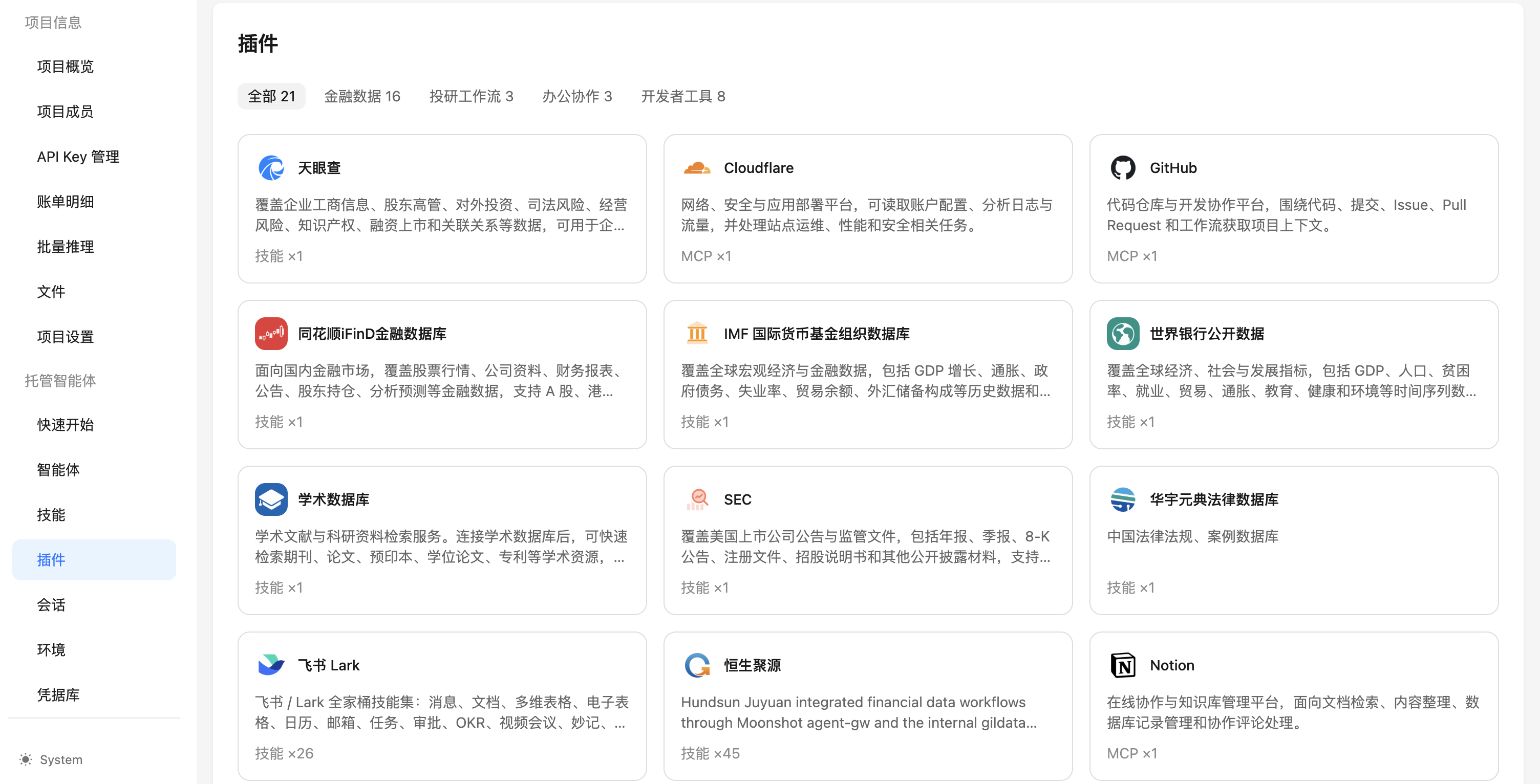
Task: Click 技能 ×1 on the 世界银行公开数据 card
Action: tap(1130, 422)
